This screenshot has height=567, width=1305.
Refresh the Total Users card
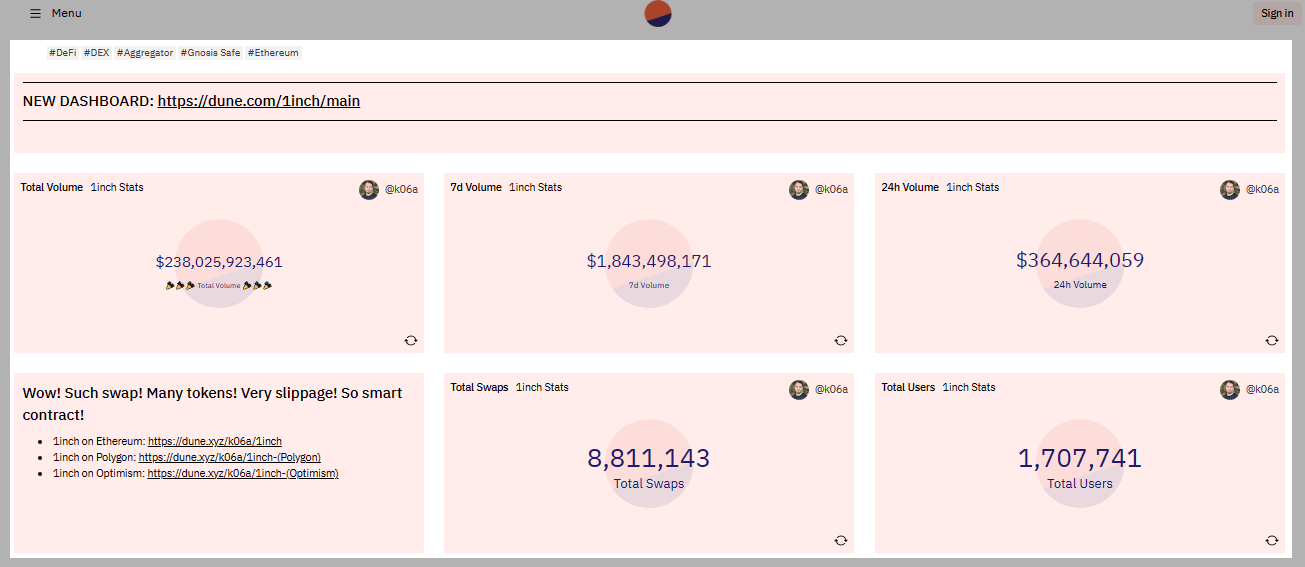tap(1272, 540)
